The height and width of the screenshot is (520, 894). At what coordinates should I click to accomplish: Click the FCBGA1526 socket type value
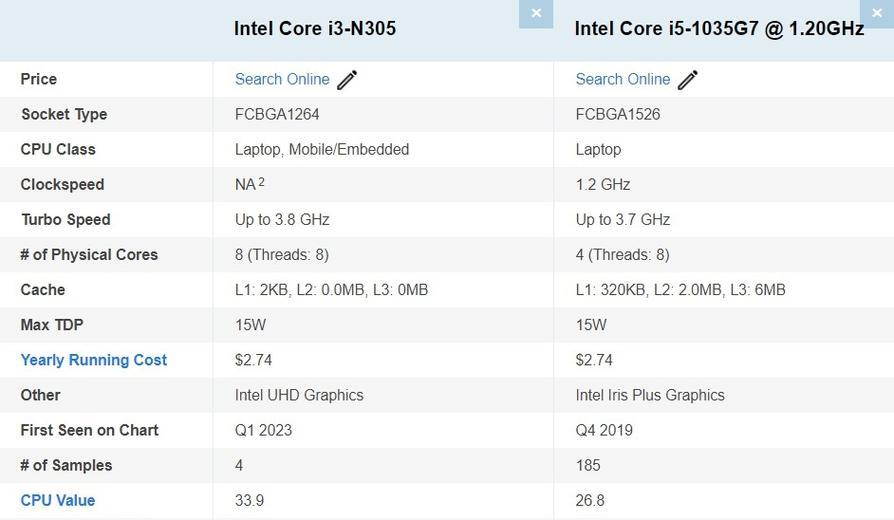618,114
